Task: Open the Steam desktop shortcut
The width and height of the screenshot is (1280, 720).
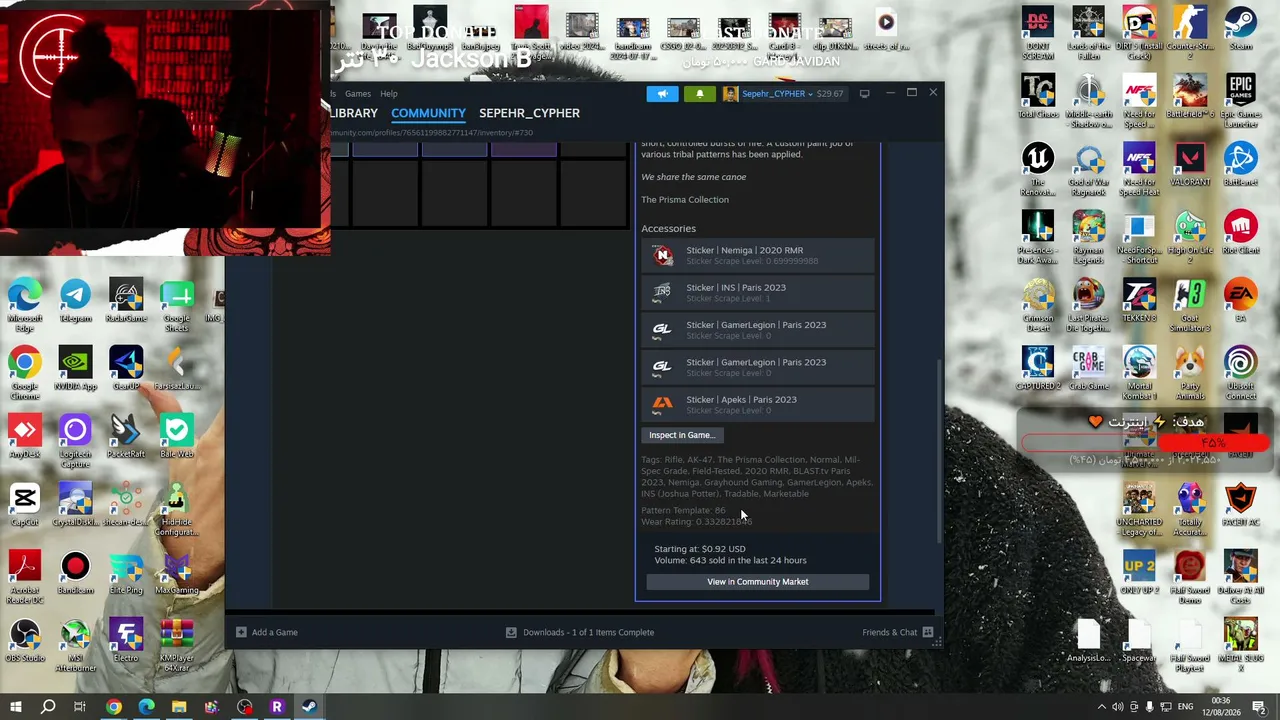Action: pyautogui.click(x=1241, y=29)
